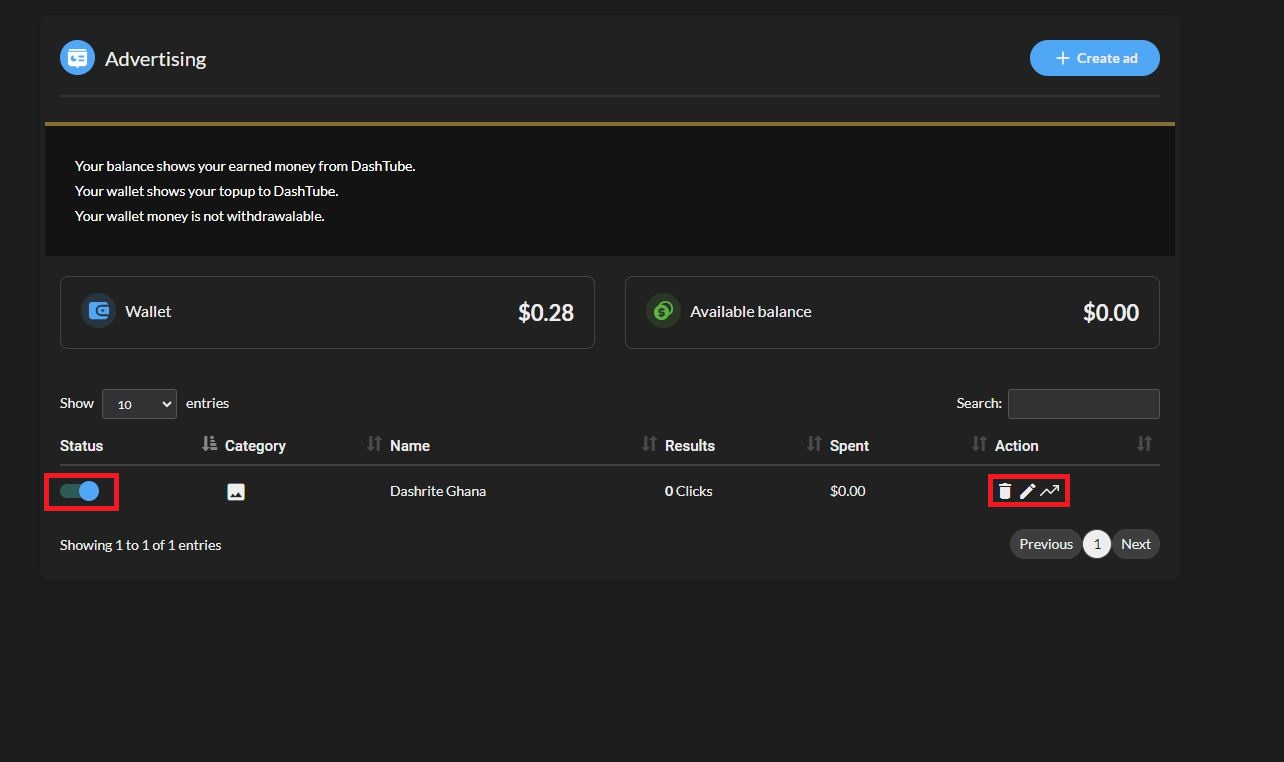Go to the Previous page
Screen dimensions: 1284x762
(x=1046, y=544)
